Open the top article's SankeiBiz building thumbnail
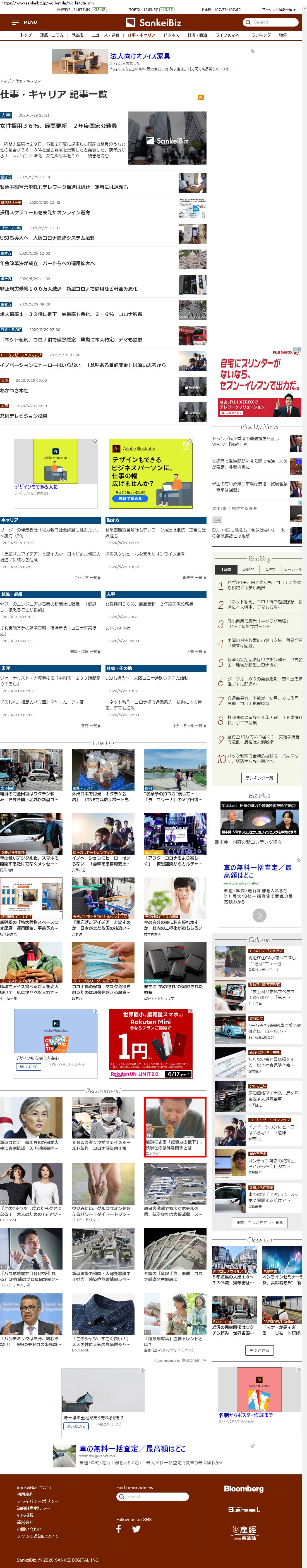Screen dimensions: 307x1568 pos(167,138)
